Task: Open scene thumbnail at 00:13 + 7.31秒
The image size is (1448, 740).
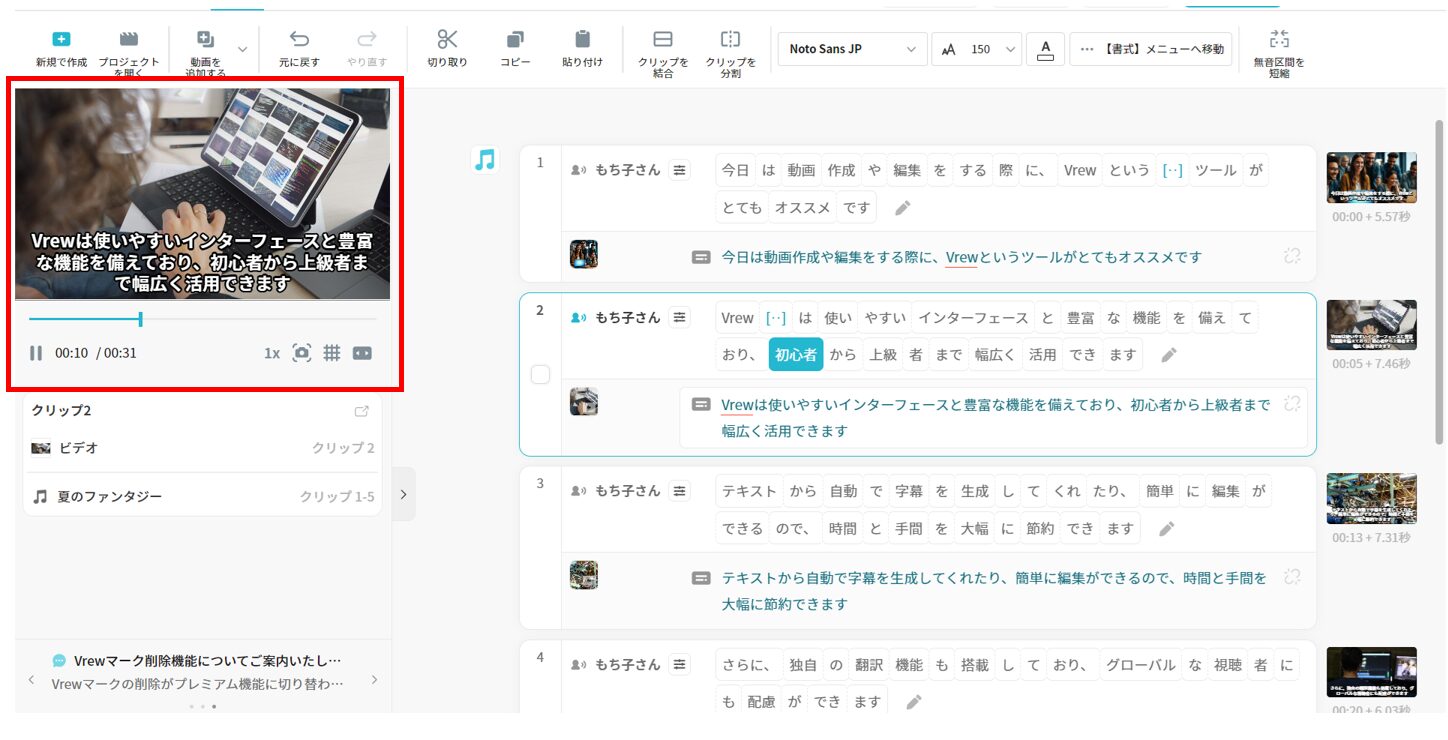Action: [x=1371, y=499]
